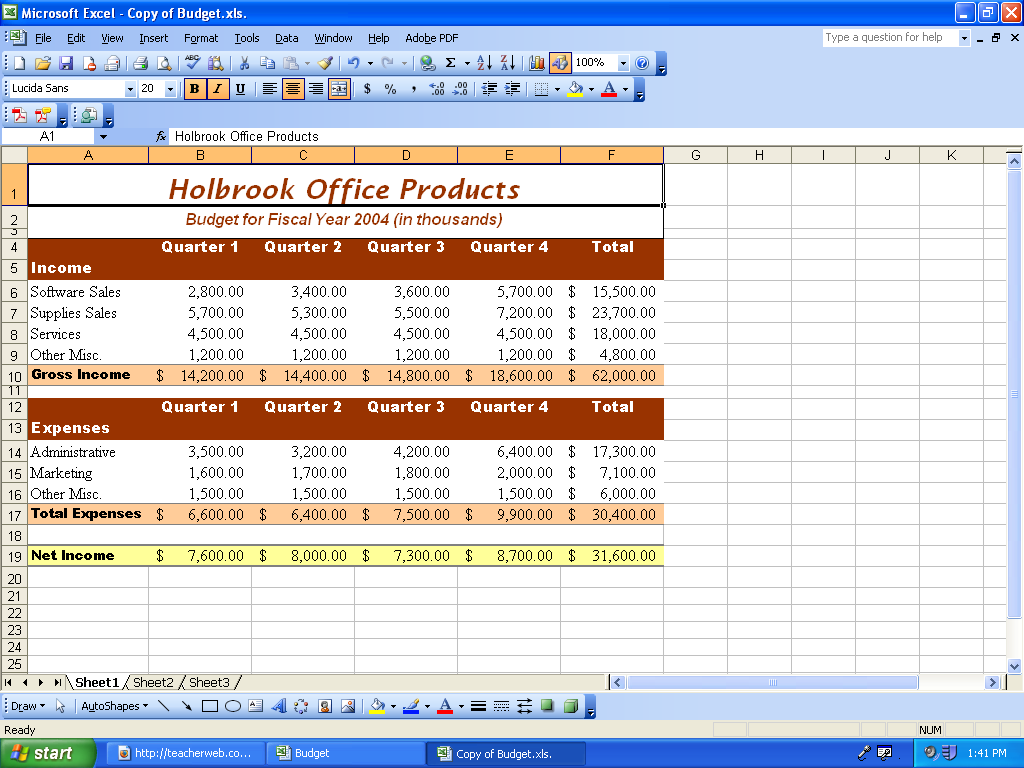Open the 3-D Style options

[571, 706]
